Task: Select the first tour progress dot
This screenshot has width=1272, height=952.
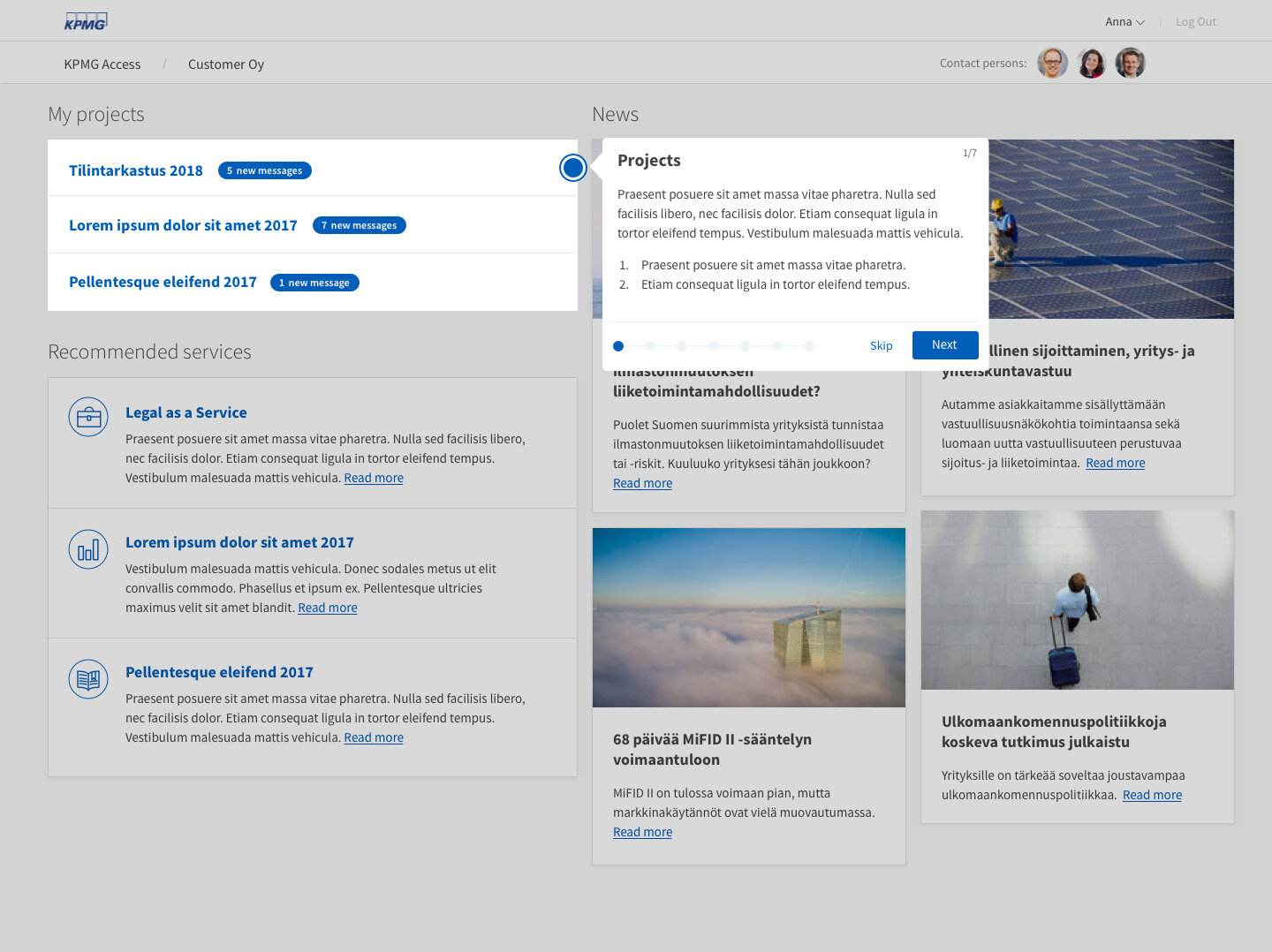Action: 618,346
